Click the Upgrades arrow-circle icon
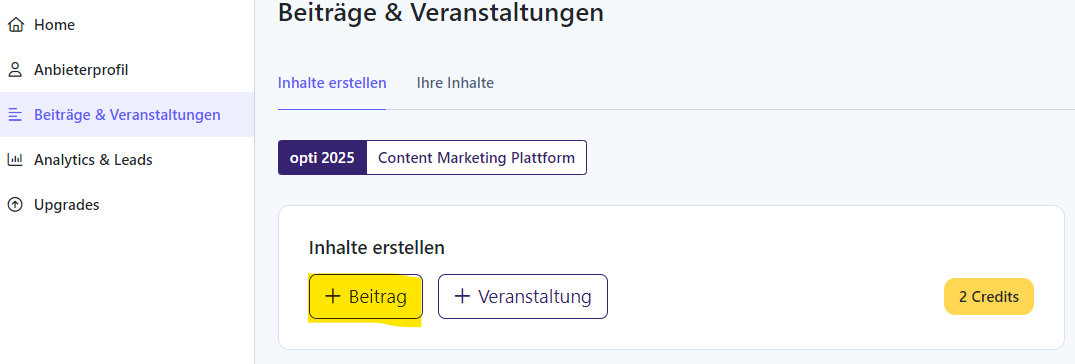The height and width of the screenshot is (364, 1075). point(15,204)
